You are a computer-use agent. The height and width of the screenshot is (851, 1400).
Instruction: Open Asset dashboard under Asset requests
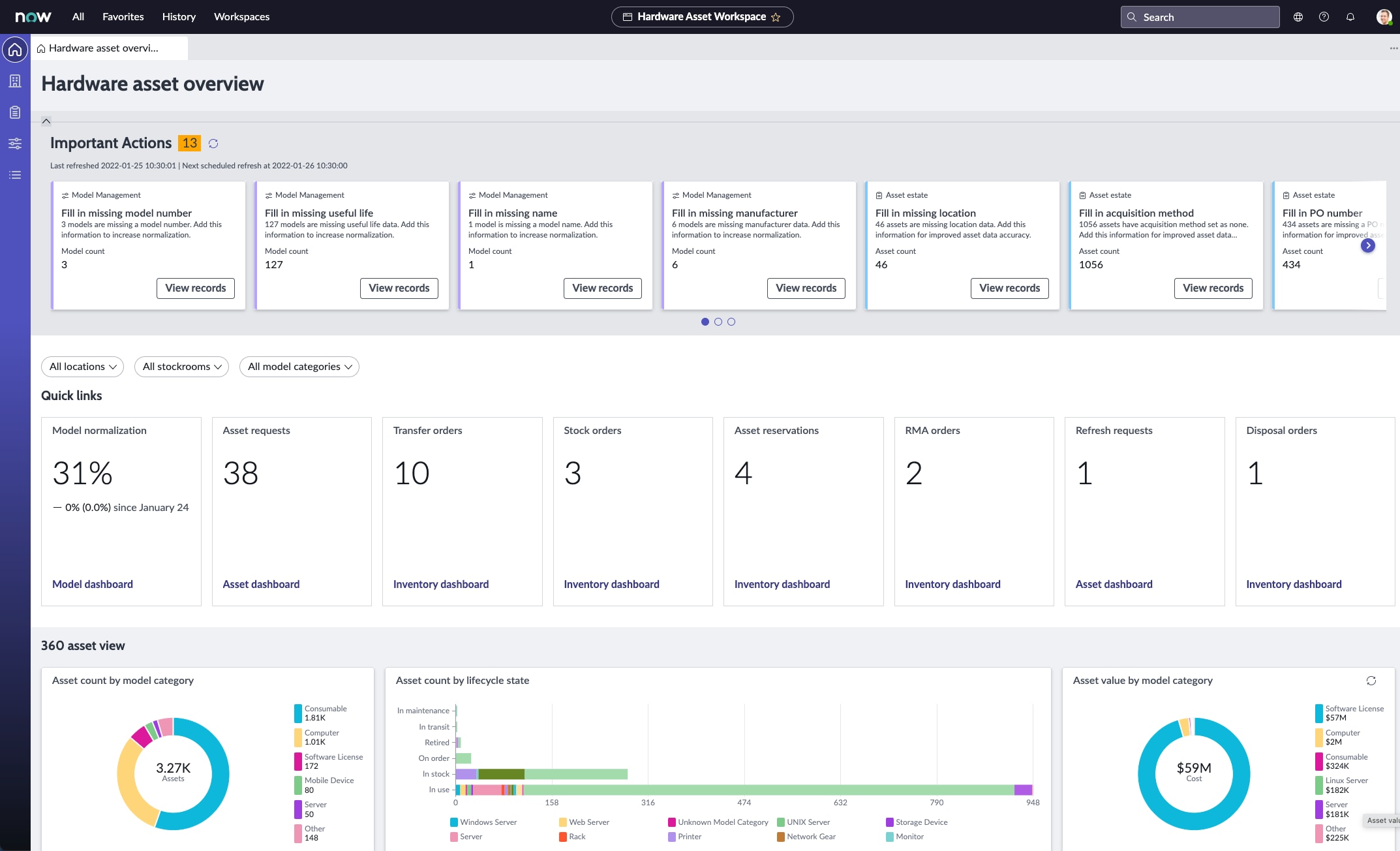261,584
